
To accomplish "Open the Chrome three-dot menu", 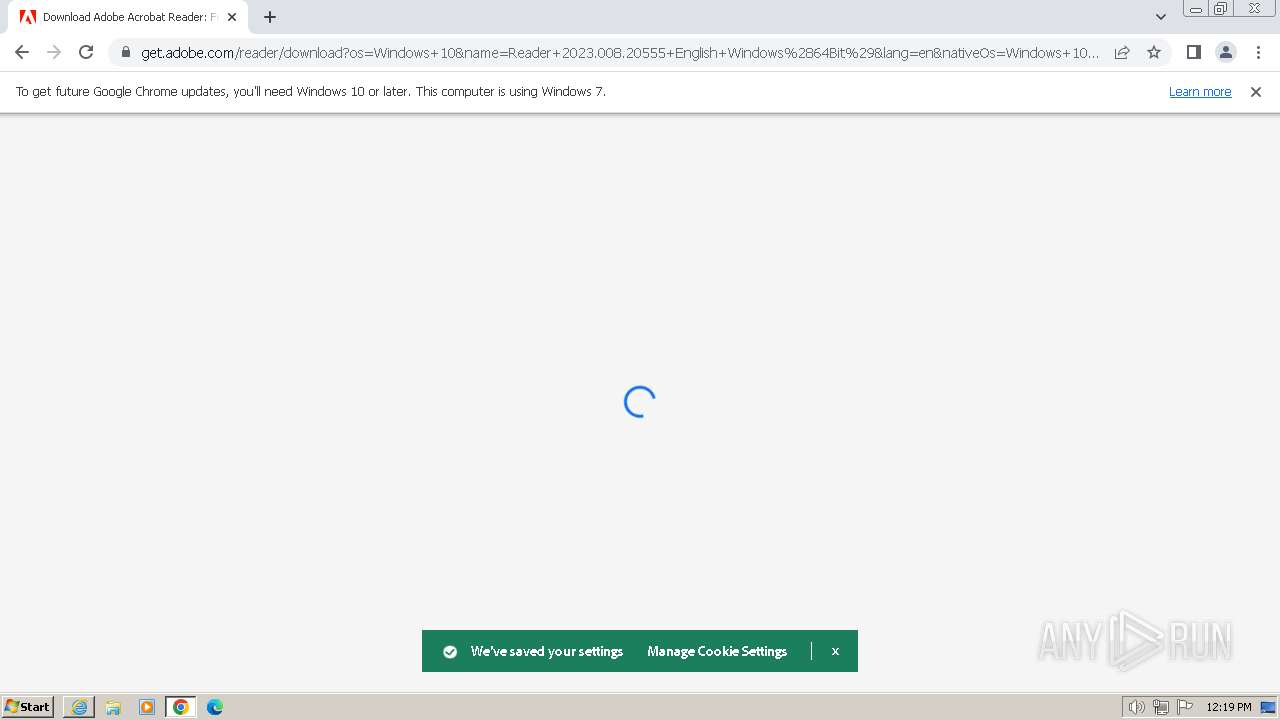I will pos(1257,52).
